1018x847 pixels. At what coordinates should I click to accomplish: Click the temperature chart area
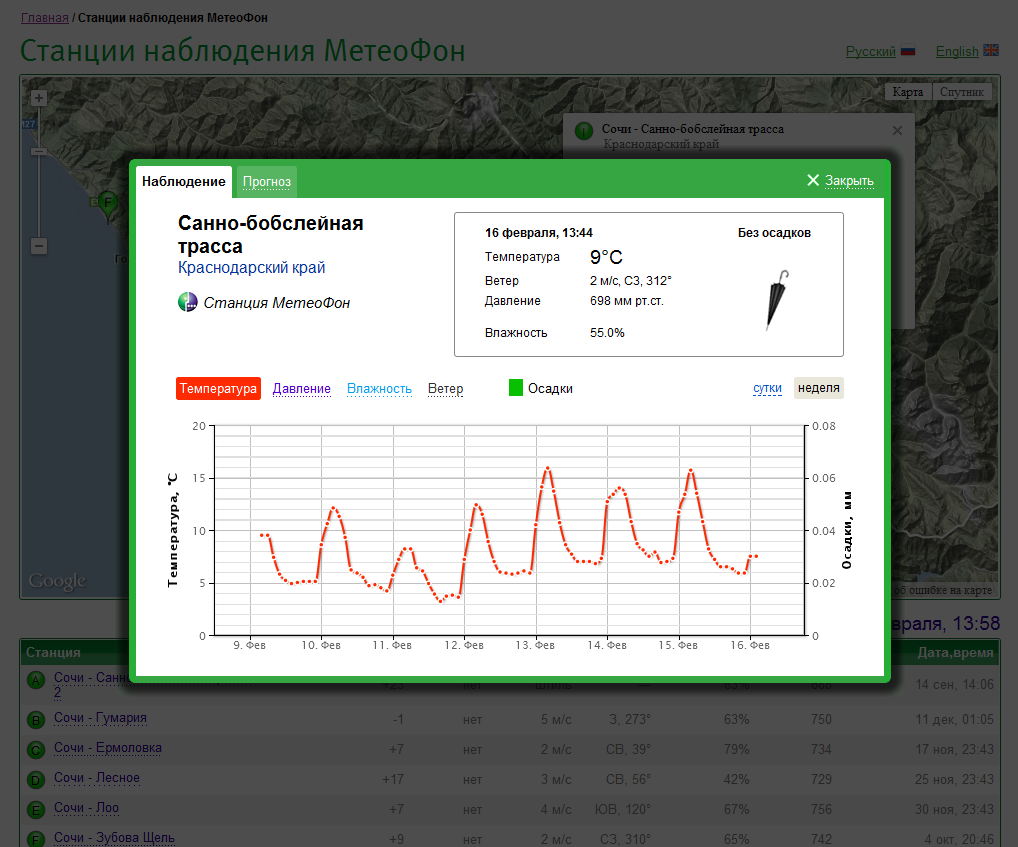coord(510,530)
